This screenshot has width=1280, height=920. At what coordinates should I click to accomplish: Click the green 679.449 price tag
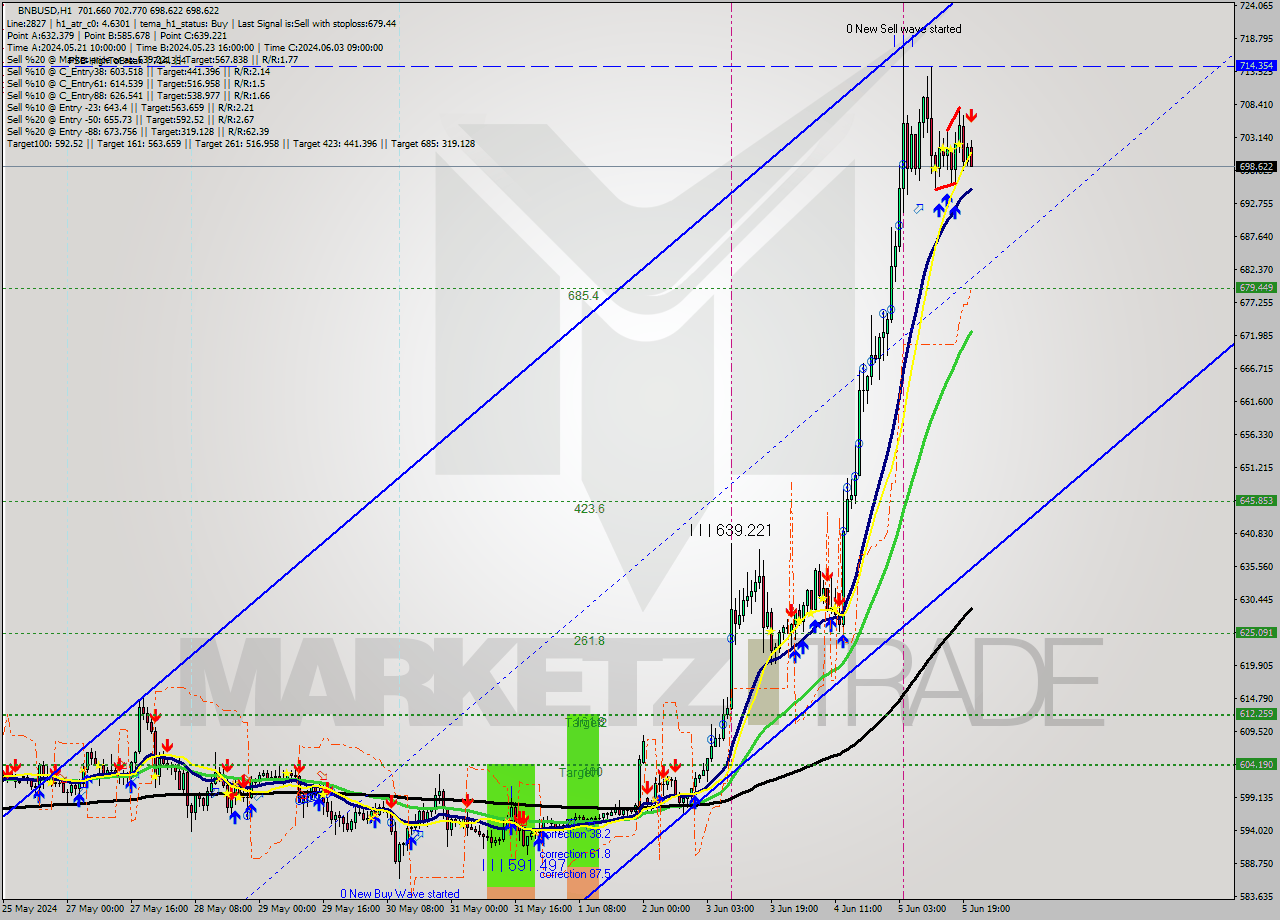click(1256, 287)
